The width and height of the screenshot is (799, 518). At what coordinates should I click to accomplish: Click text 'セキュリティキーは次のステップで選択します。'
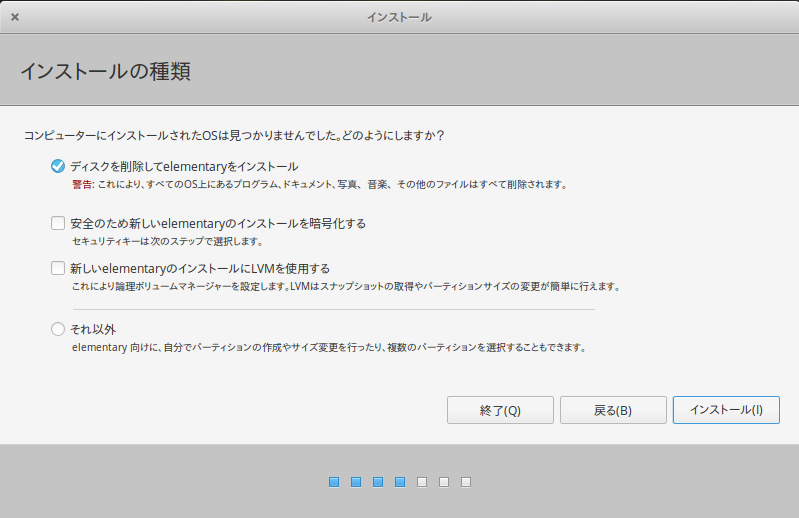(168, 241)
